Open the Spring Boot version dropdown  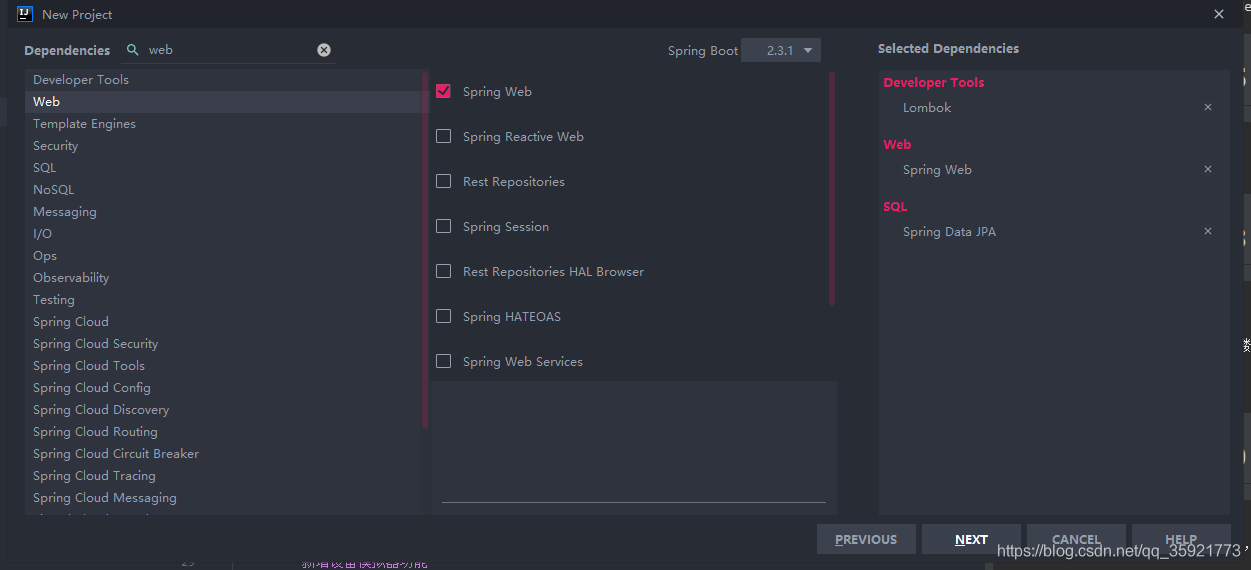click(781, 50)
